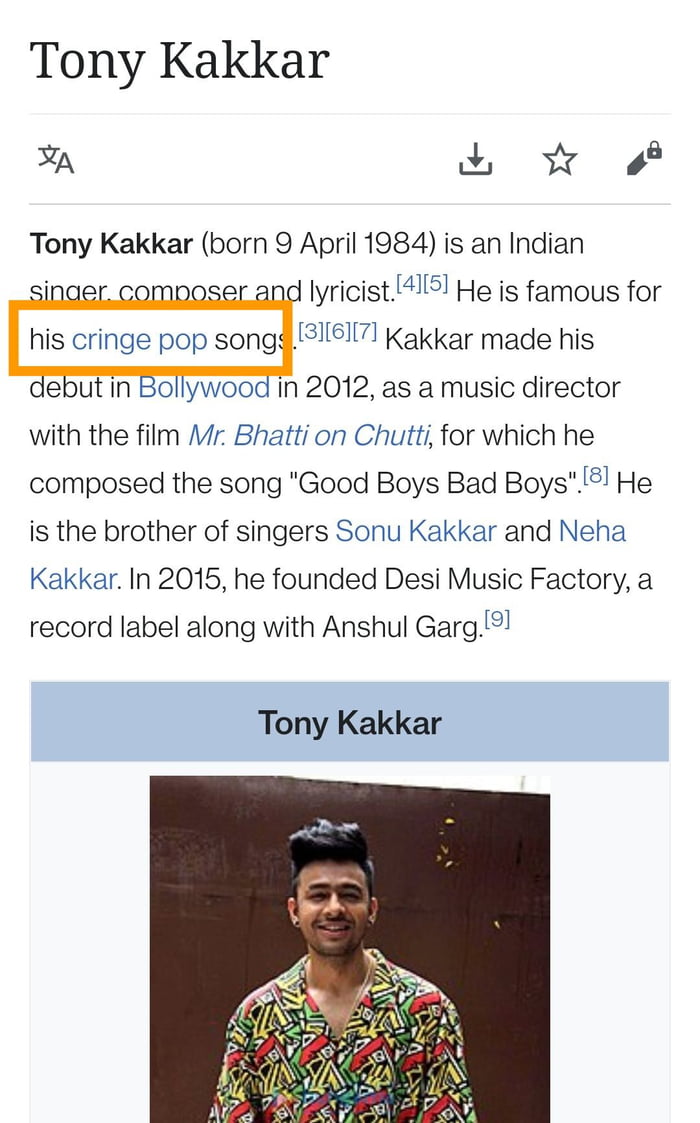The image size is (700, 1123).
Task: Tap the download page icon
Action: [475, 159]
